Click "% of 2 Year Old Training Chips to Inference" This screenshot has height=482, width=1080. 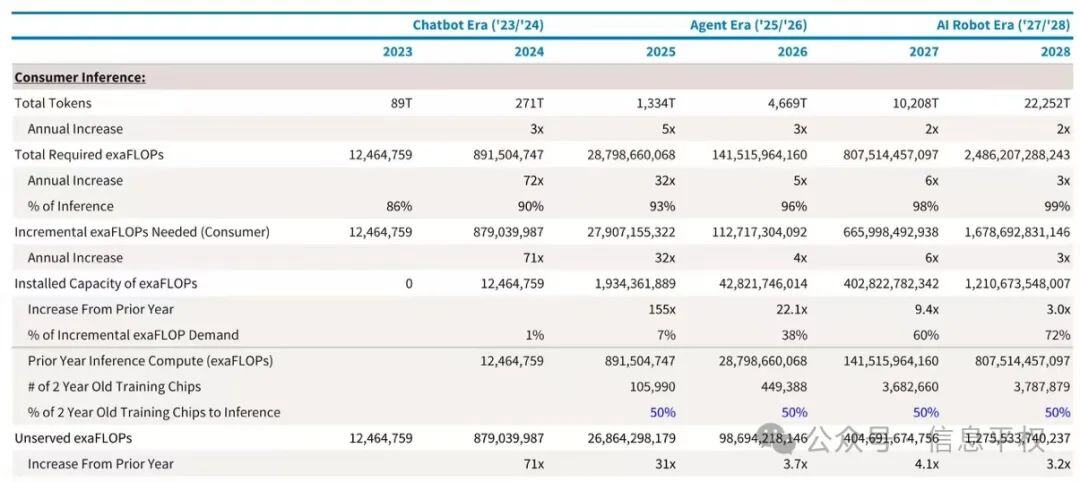click(x=154, y=412)
